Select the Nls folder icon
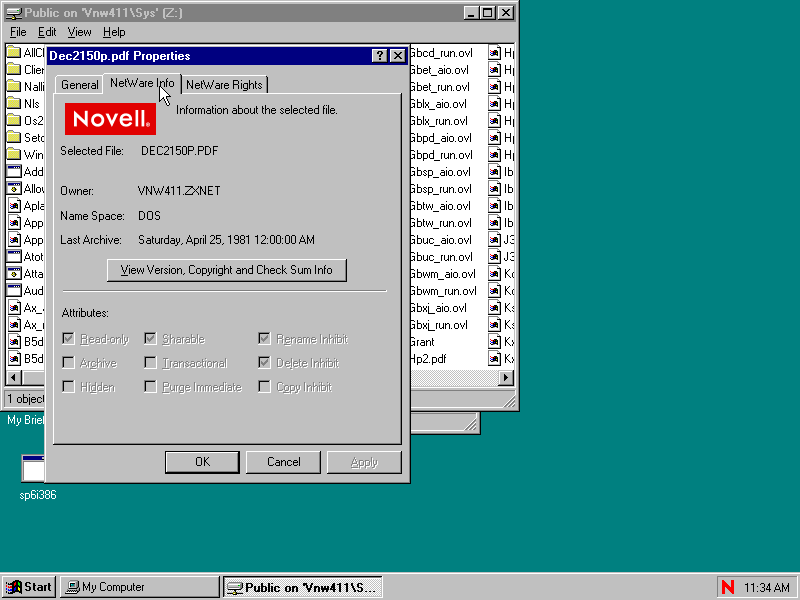This screenshot has width=800, height=600. tap(14, 104)
